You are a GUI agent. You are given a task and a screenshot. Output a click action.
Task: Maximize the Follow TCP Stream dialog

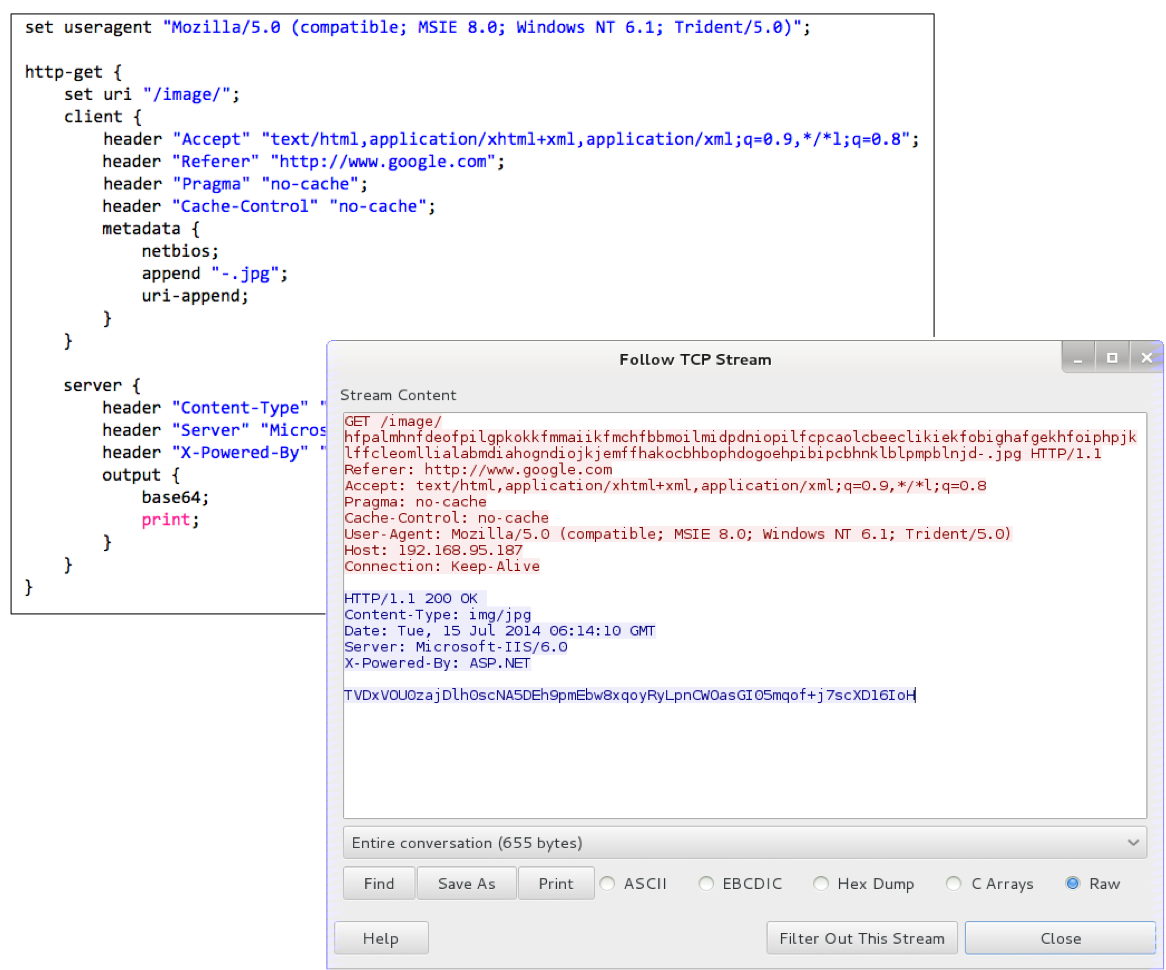click(1111, 357)
